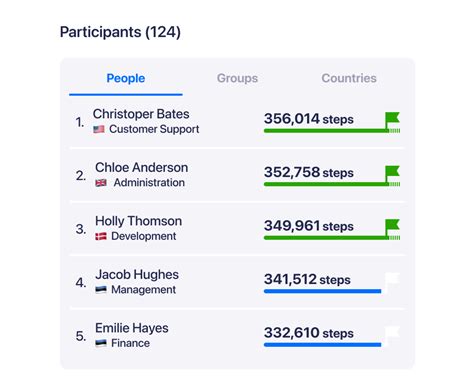Select participant Chloe Anderson
474x389 pixels.
pyautogui.click(x=142, y=168)
